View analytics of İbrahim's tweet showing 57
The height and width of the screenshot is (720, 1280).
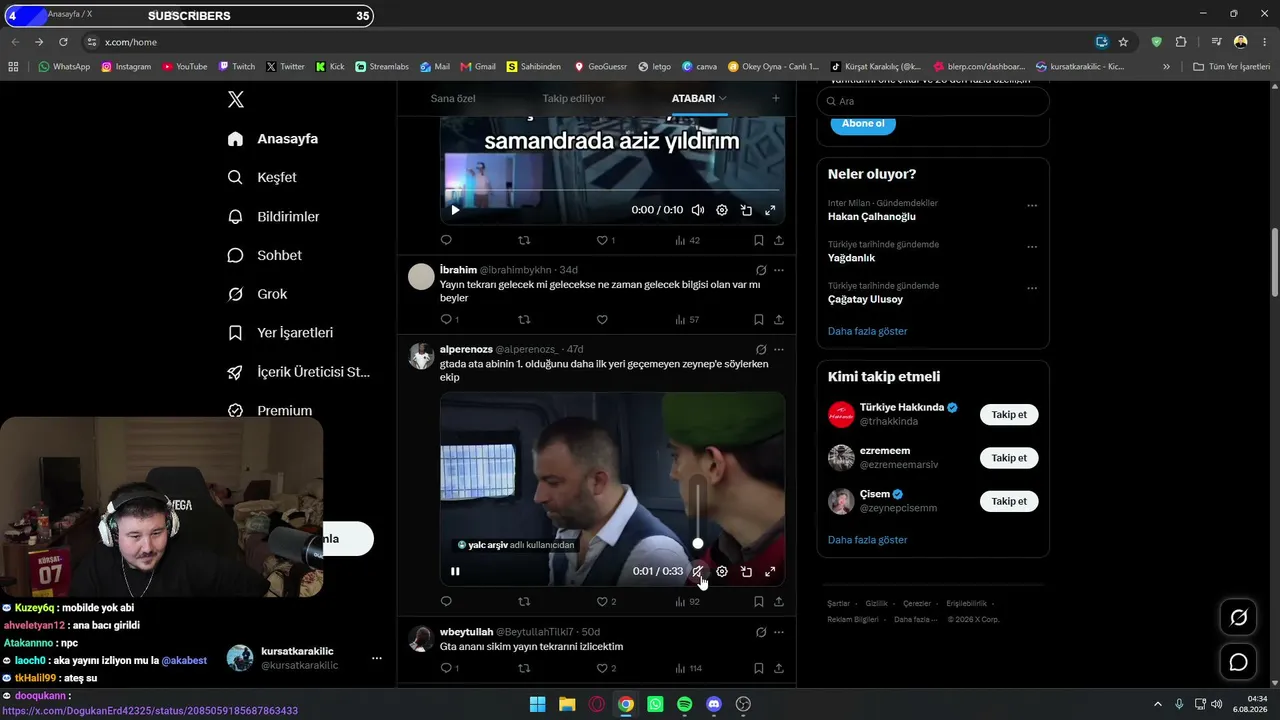[687, 320]
